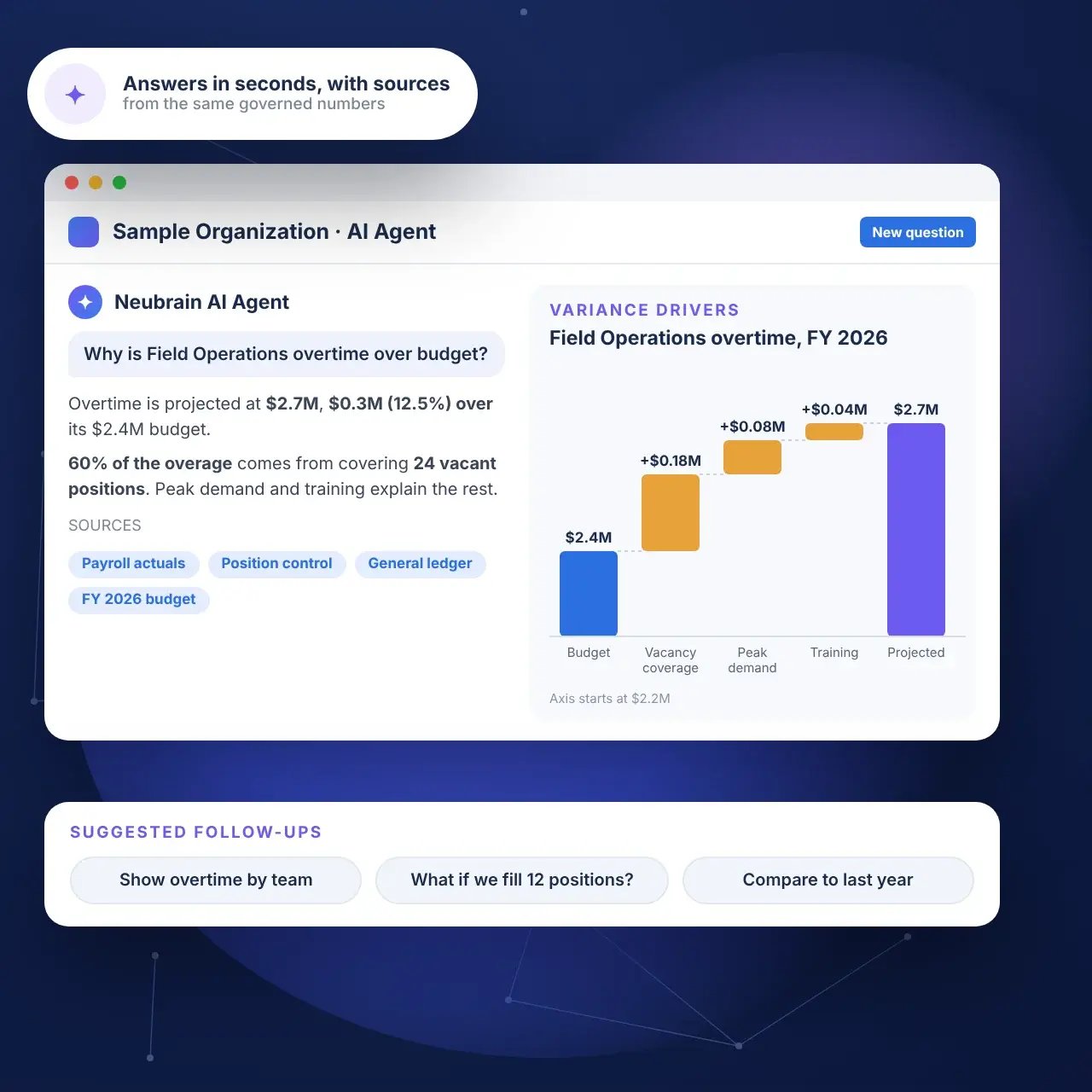
Task: Click the Peak demand axis label
Action: click(x=752, y=660)
